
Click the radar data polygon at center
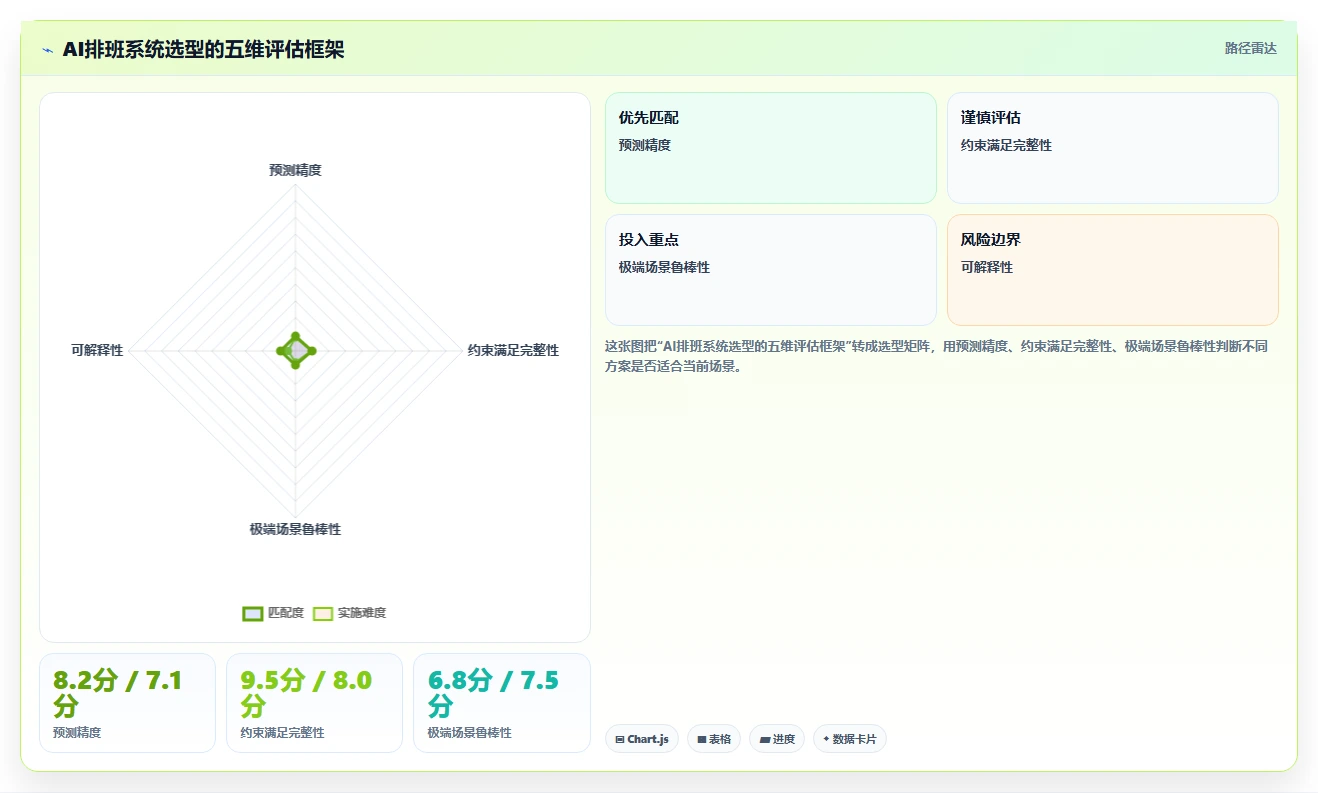[x=295, y=350]
